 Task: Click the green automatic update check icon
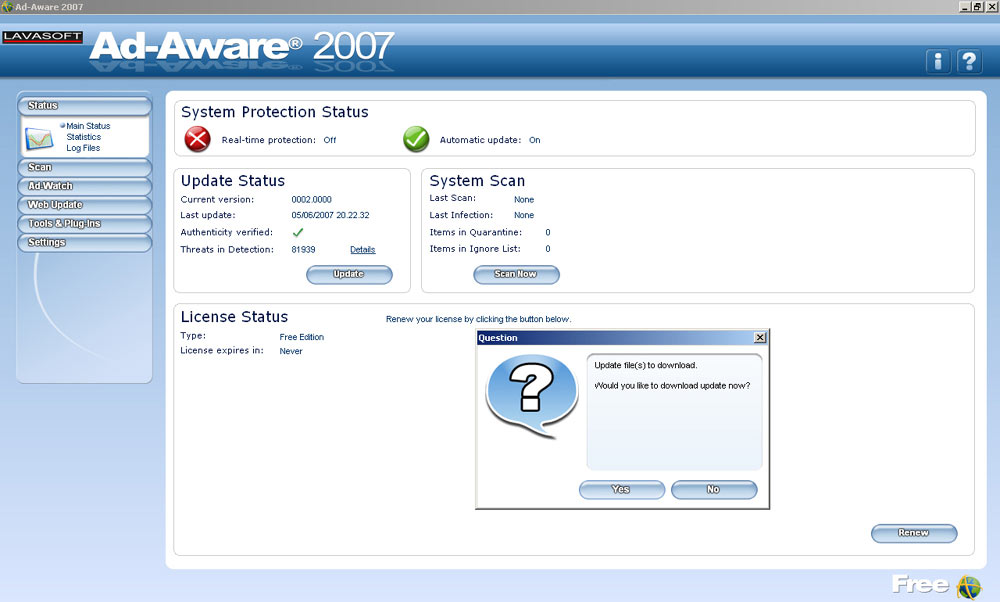click(x=416, y=139)
